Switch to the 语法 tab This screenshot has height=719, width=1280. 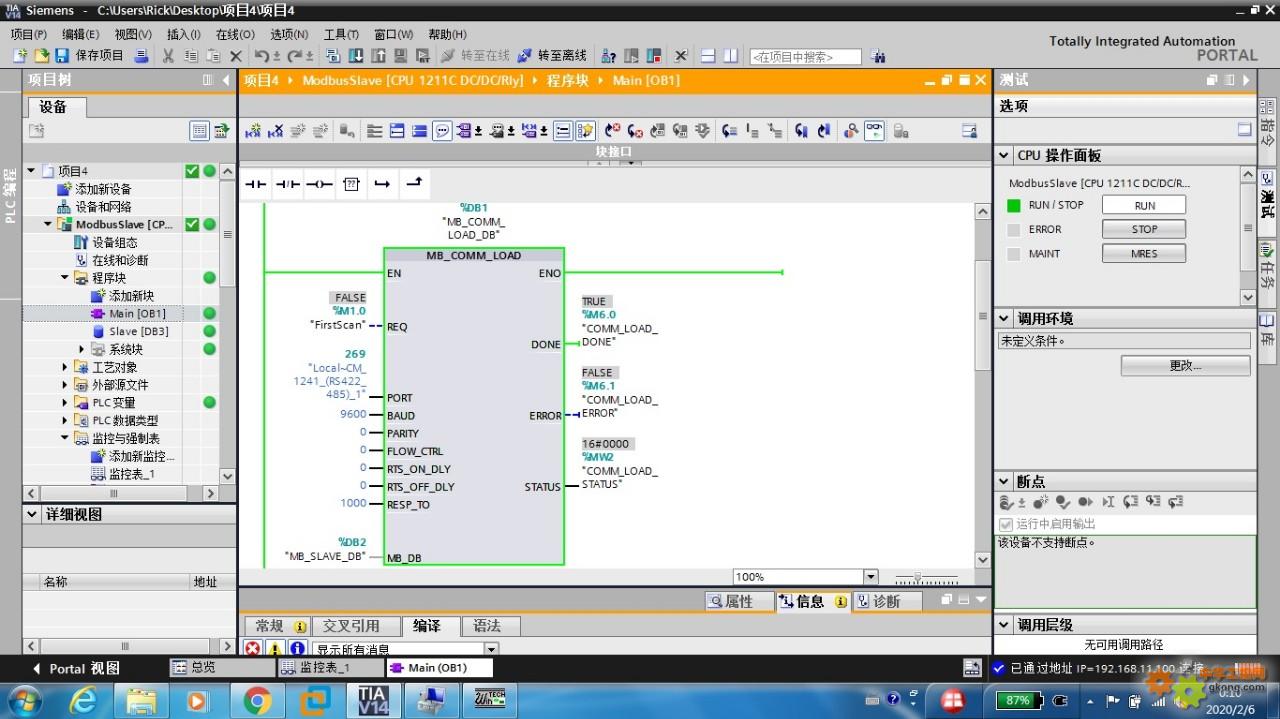coord(487,626)
